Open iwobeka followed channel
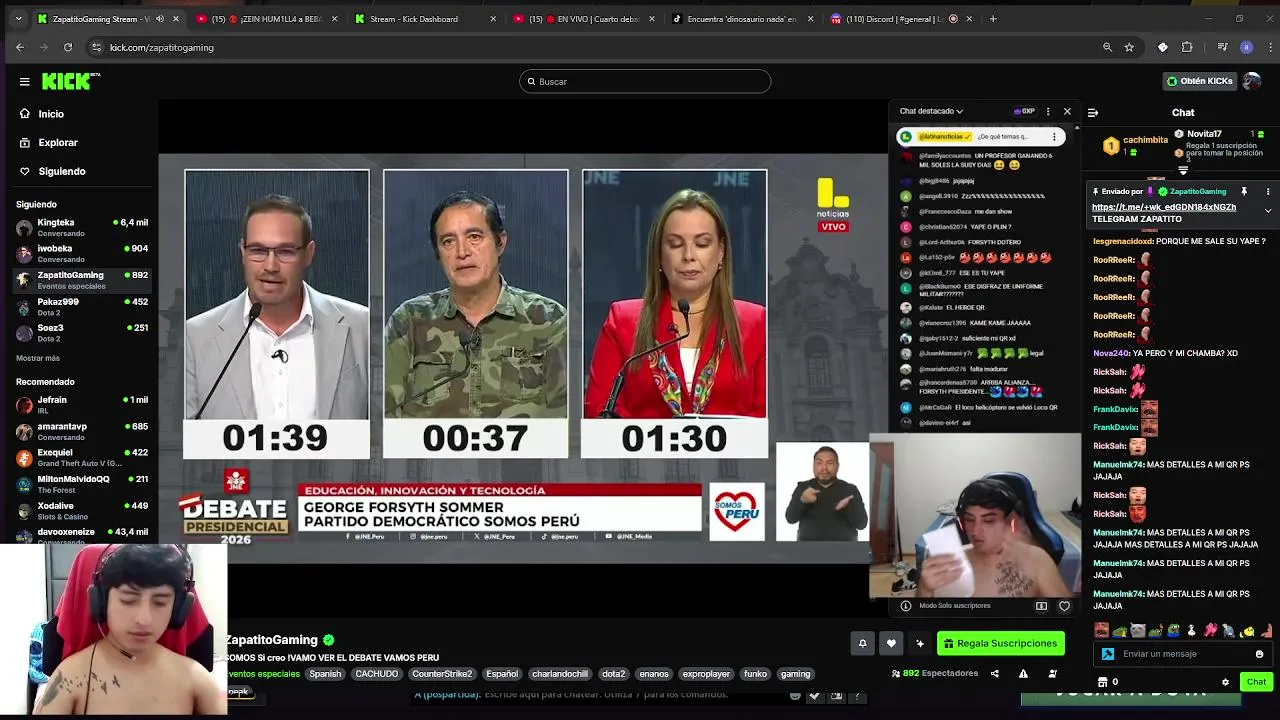The width and height of the screenshot is (1280, 720). [82, 254]
